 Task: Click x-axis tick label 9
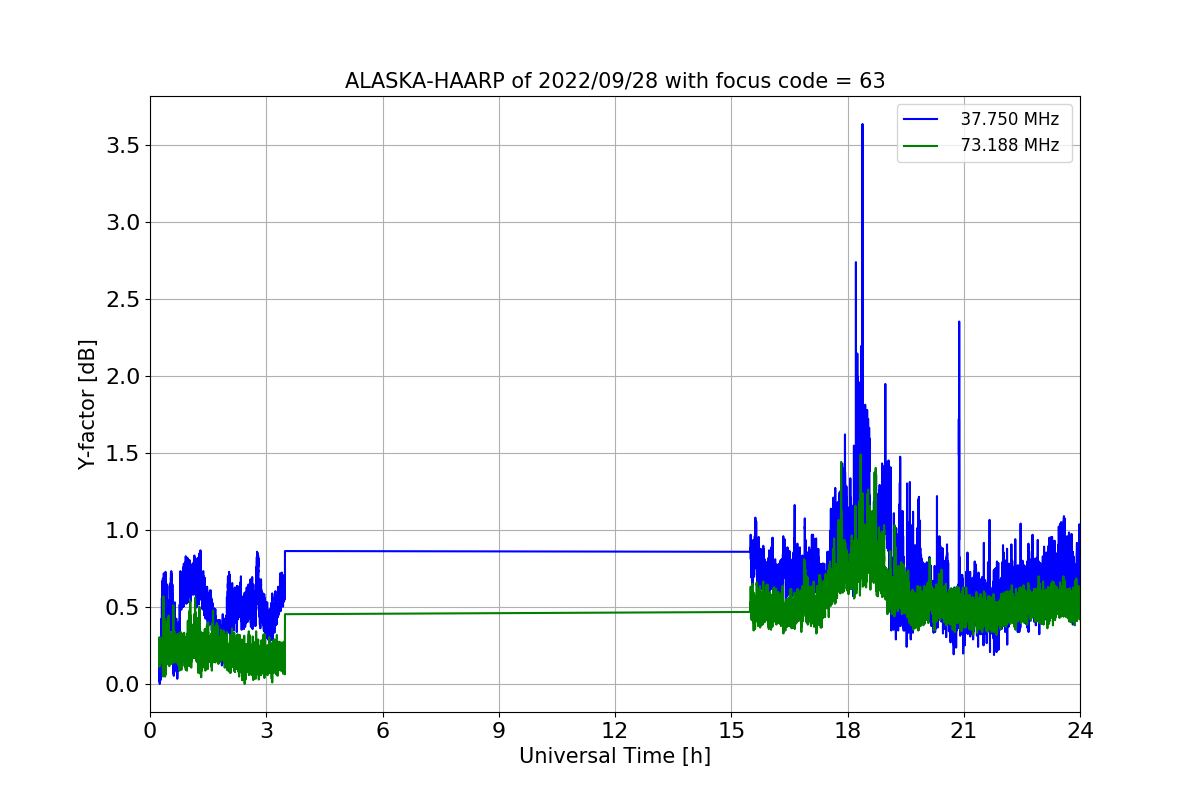pyautogui.click(x=499, y=731)
